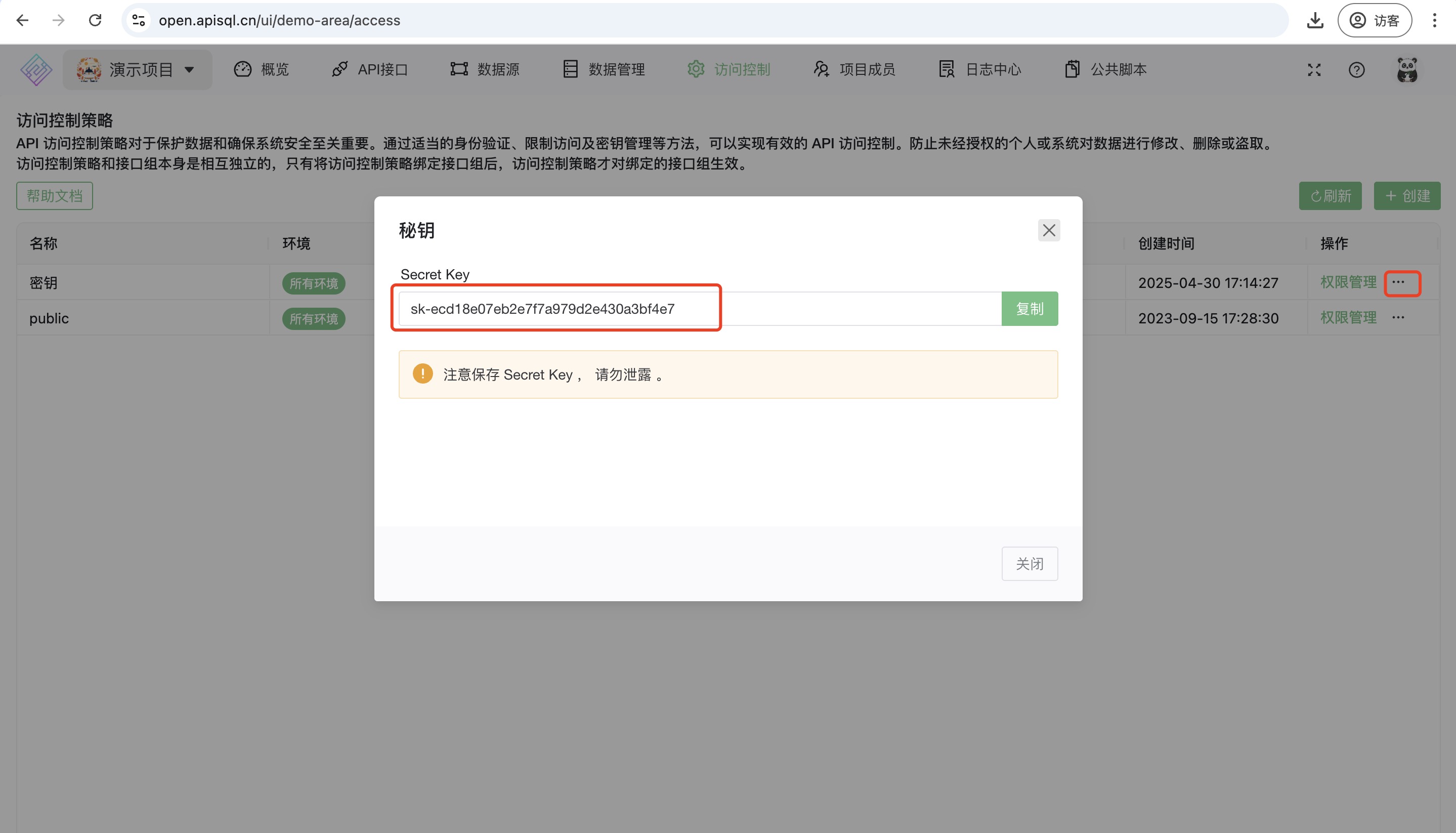Select the 项目成员 members icon

(821, 69)
